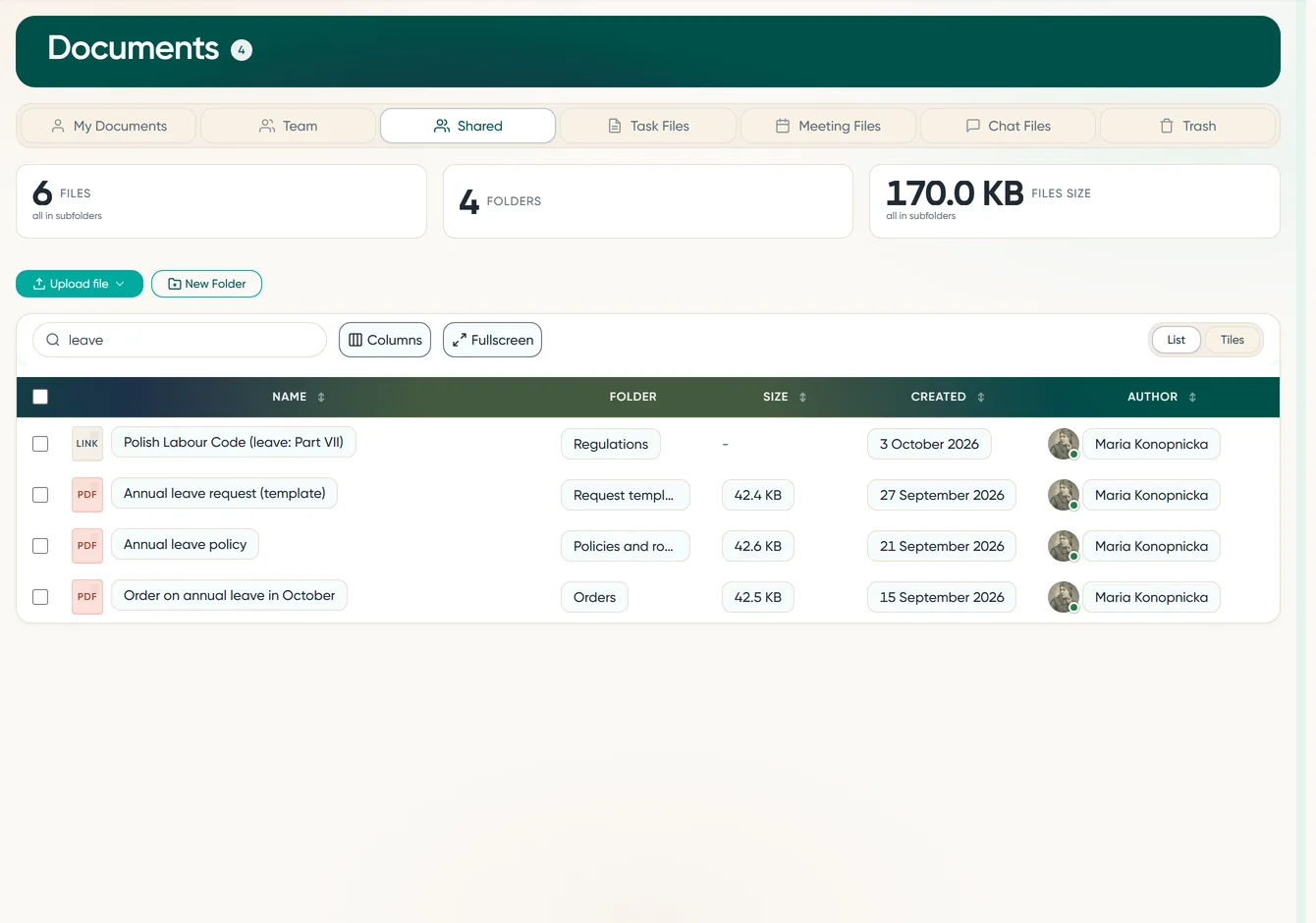
Task: Click the search magnifier icon in the search box
Action: pos(53,340)
